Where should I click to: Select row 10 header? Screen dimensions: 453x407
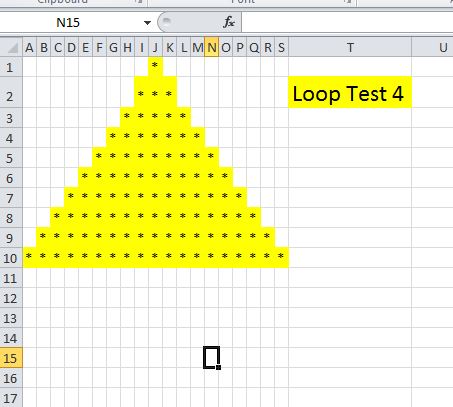(11, 258)
